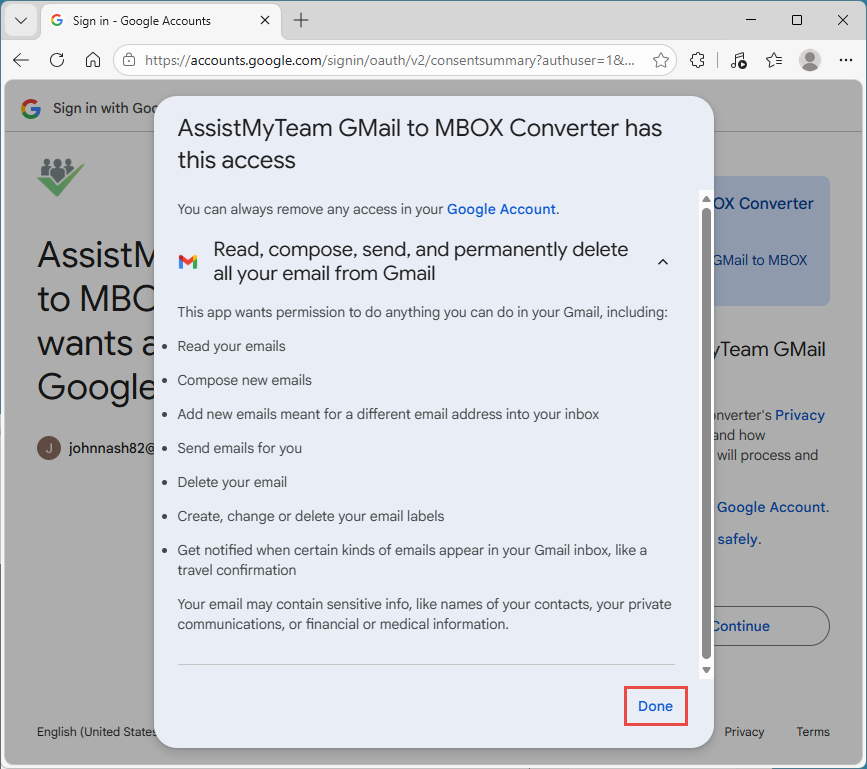
Task: Open the Privacy link in the footer
Action: coord(744,732)
